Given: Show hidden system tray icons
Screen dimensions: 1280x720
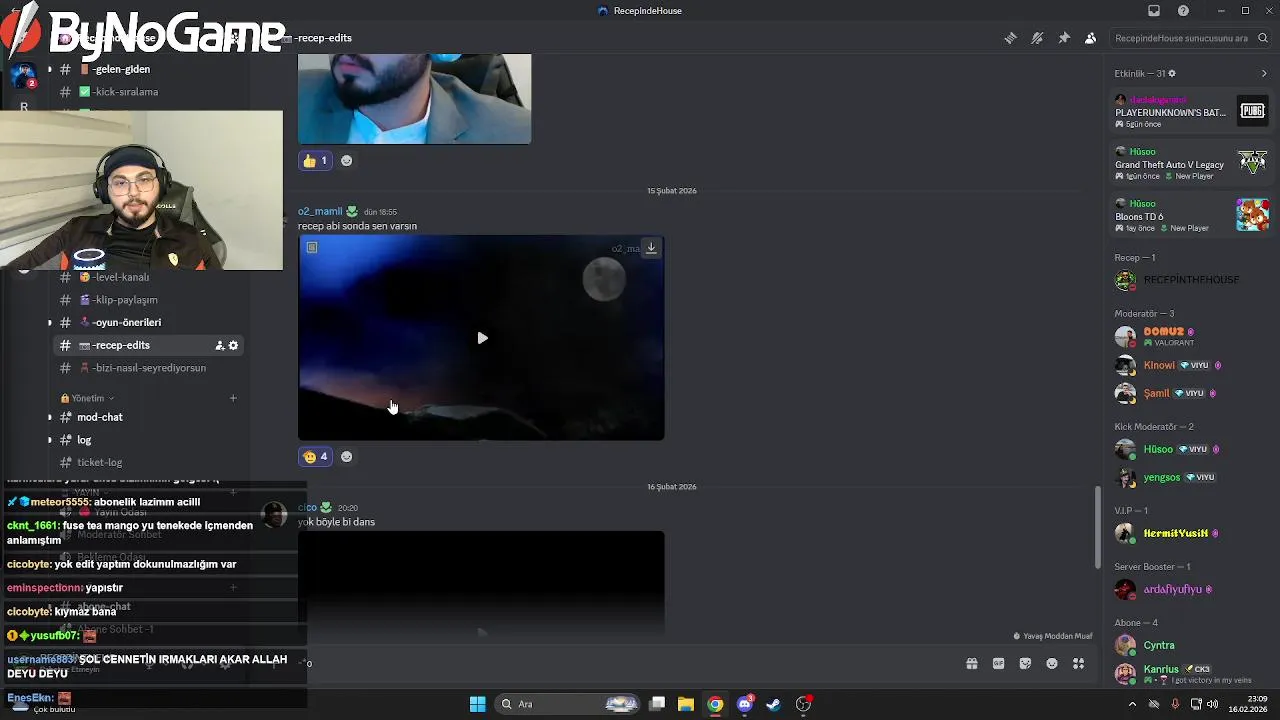Looking at the screenshot, I should click(1132, 704).
